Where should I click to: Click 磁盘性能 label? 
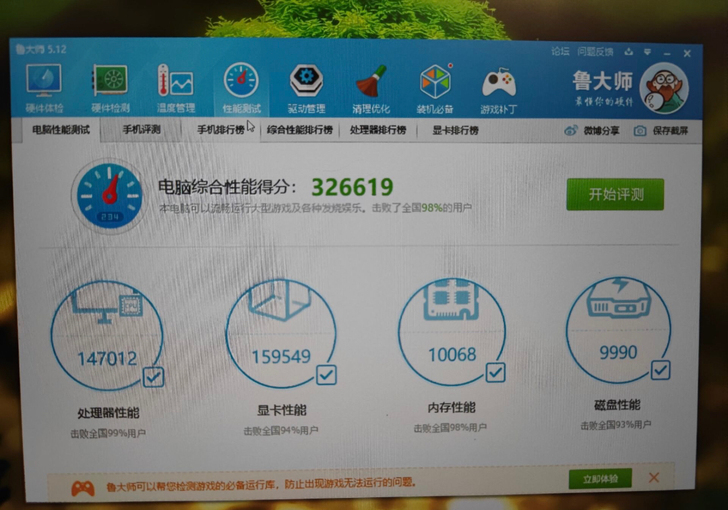[x=617, y=405]
